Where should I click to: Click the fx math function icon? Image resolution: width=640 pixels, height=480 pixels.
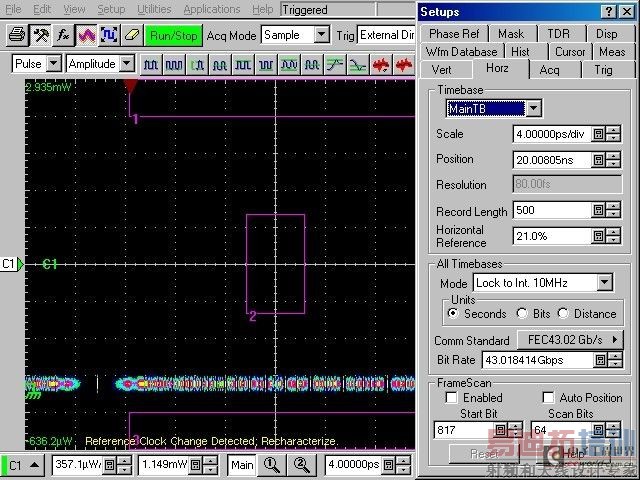point(62,35)
